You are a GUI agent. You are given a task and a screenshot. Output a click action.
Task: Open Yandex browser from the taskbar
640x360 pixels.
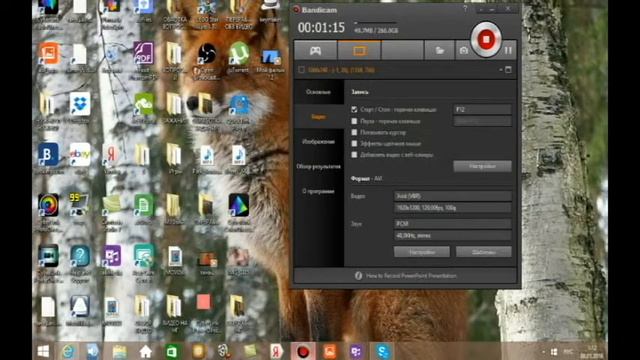(276, 351)
